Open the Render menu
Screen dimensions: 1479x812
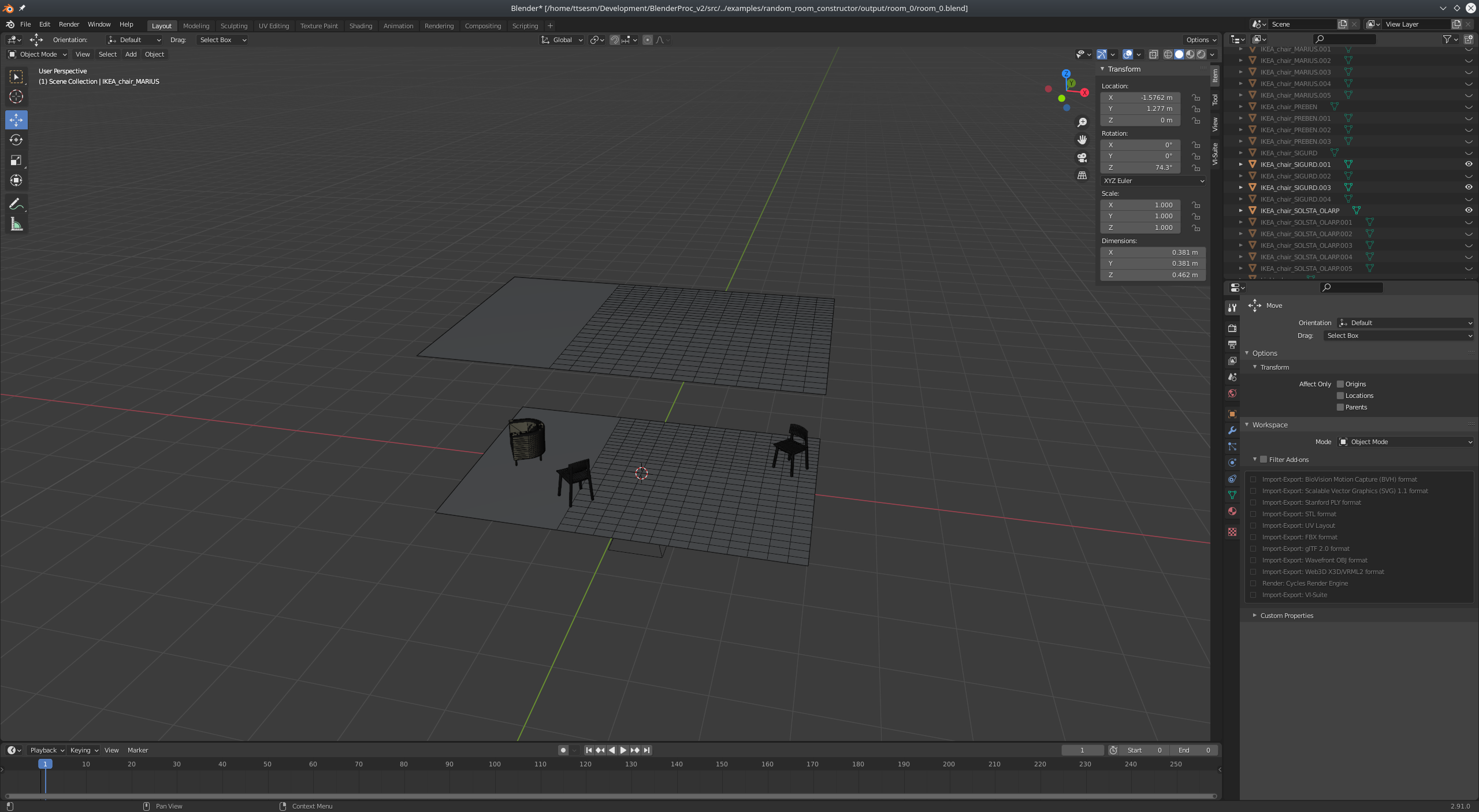(x=69, y=24)
